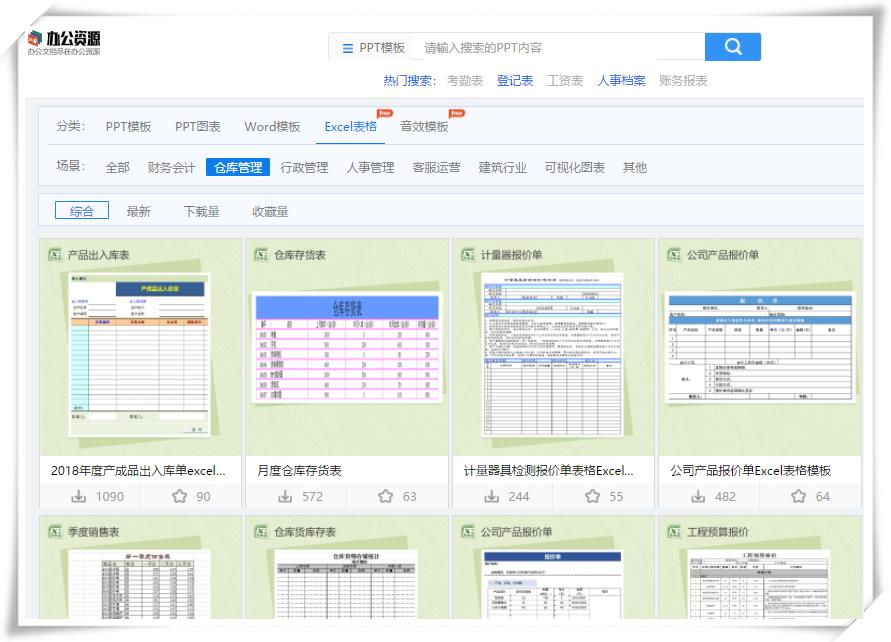891x642 pixels.
Task: Select scene filter 其他
Action: [x=635, y=168]
